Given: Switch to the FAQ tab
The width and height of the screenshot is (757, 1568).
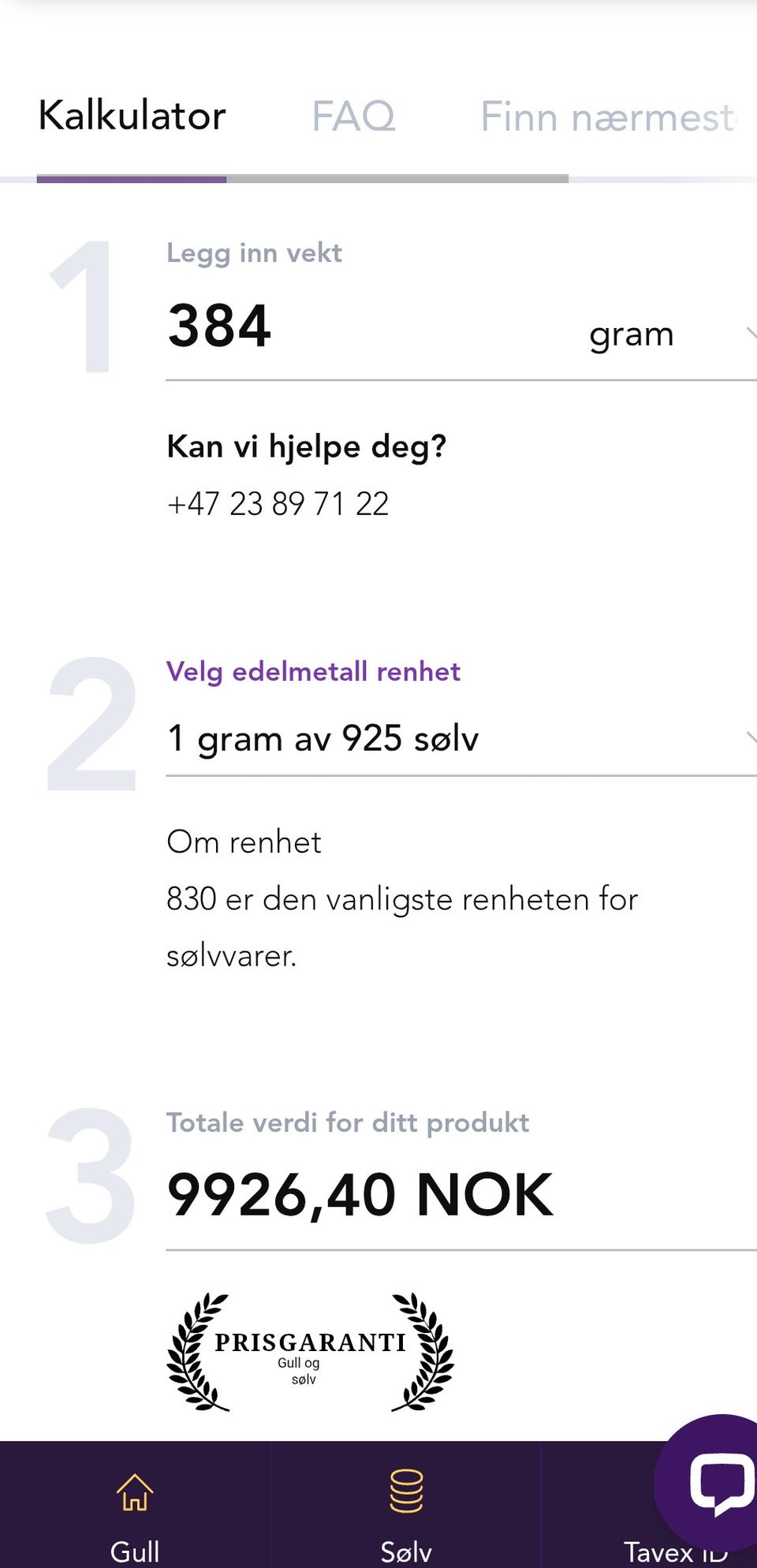Looking at the screenshot, I should click(x=353, y=117).
